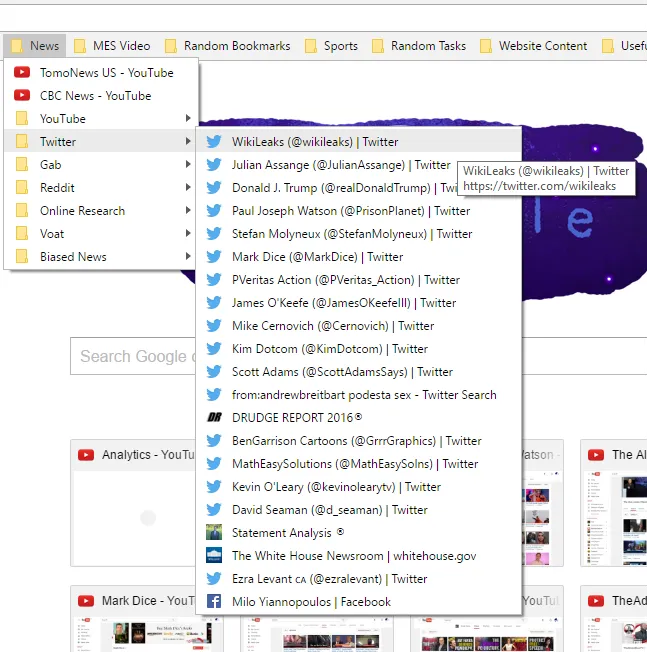Image resolution: width=648 pixels, height=652 pixels.
Task: Click the YouTube folder icon
Action: (x=22, y=119)
